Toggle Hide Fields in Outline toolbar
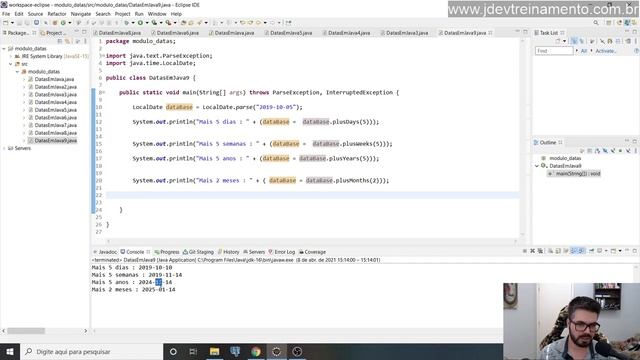 pyautogui.click(x=605, y=151)
